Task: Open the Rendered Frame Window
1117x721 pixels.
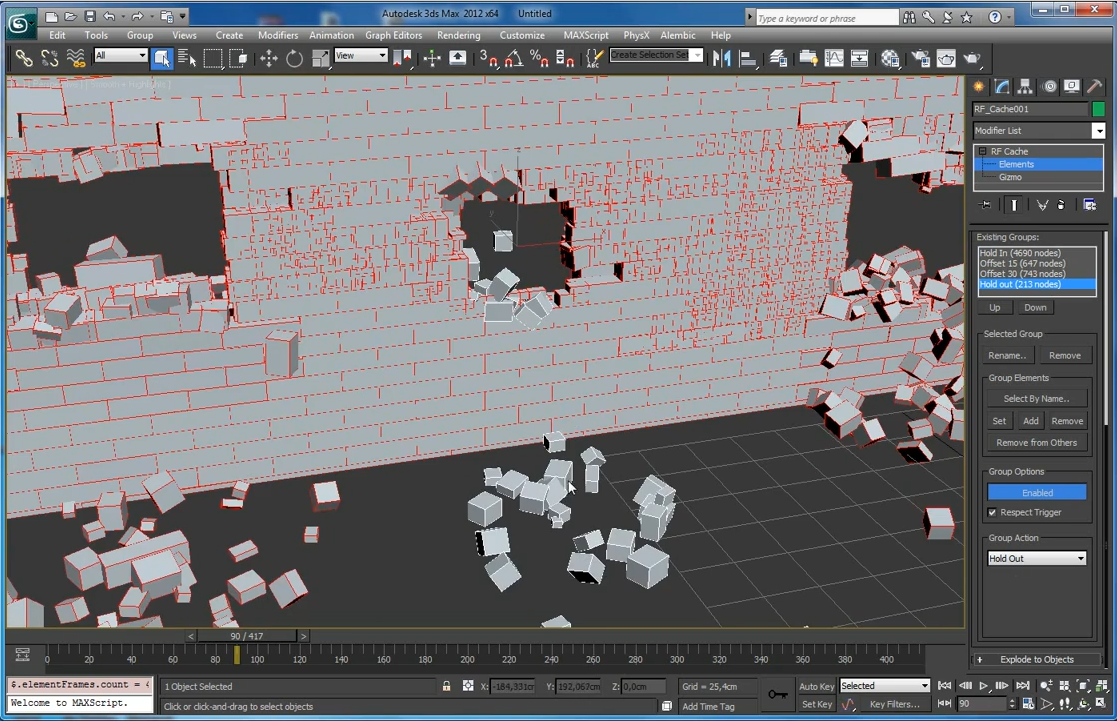Action: (946, 58)
